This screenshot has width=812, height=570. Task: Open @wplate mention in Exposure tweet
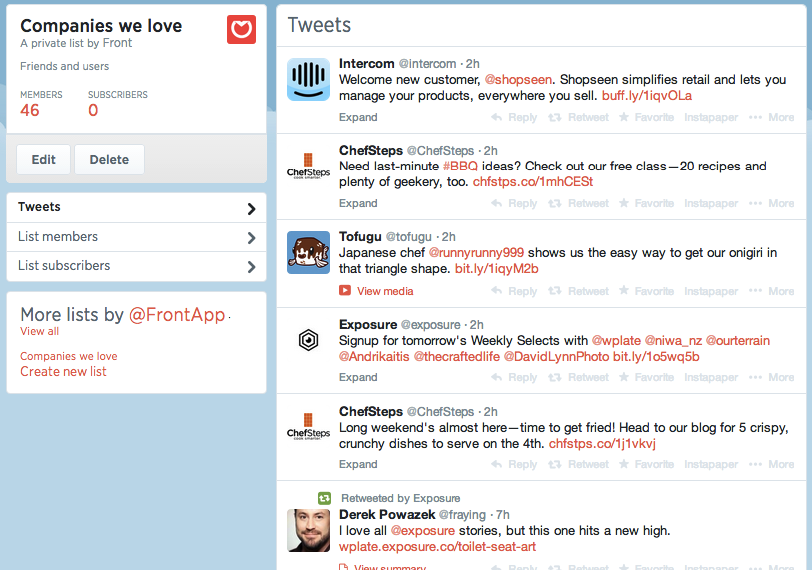click(616, 341)
